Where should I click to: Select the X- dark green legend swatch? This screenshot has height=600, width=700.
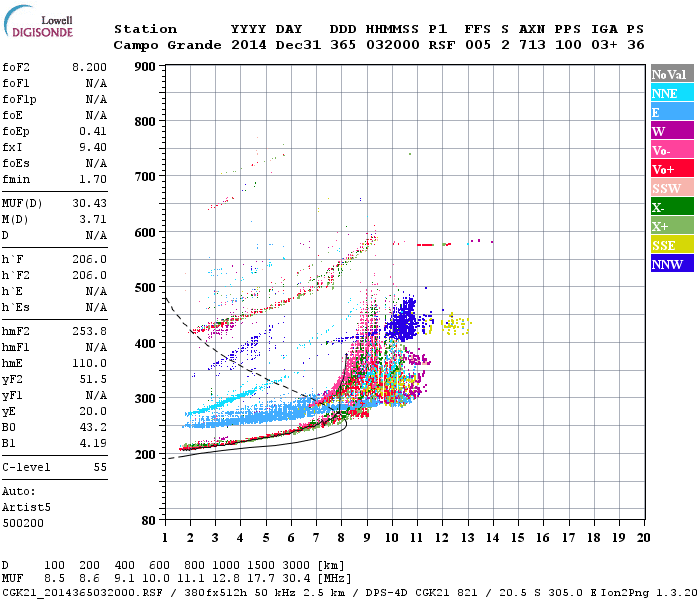(672, 207)
